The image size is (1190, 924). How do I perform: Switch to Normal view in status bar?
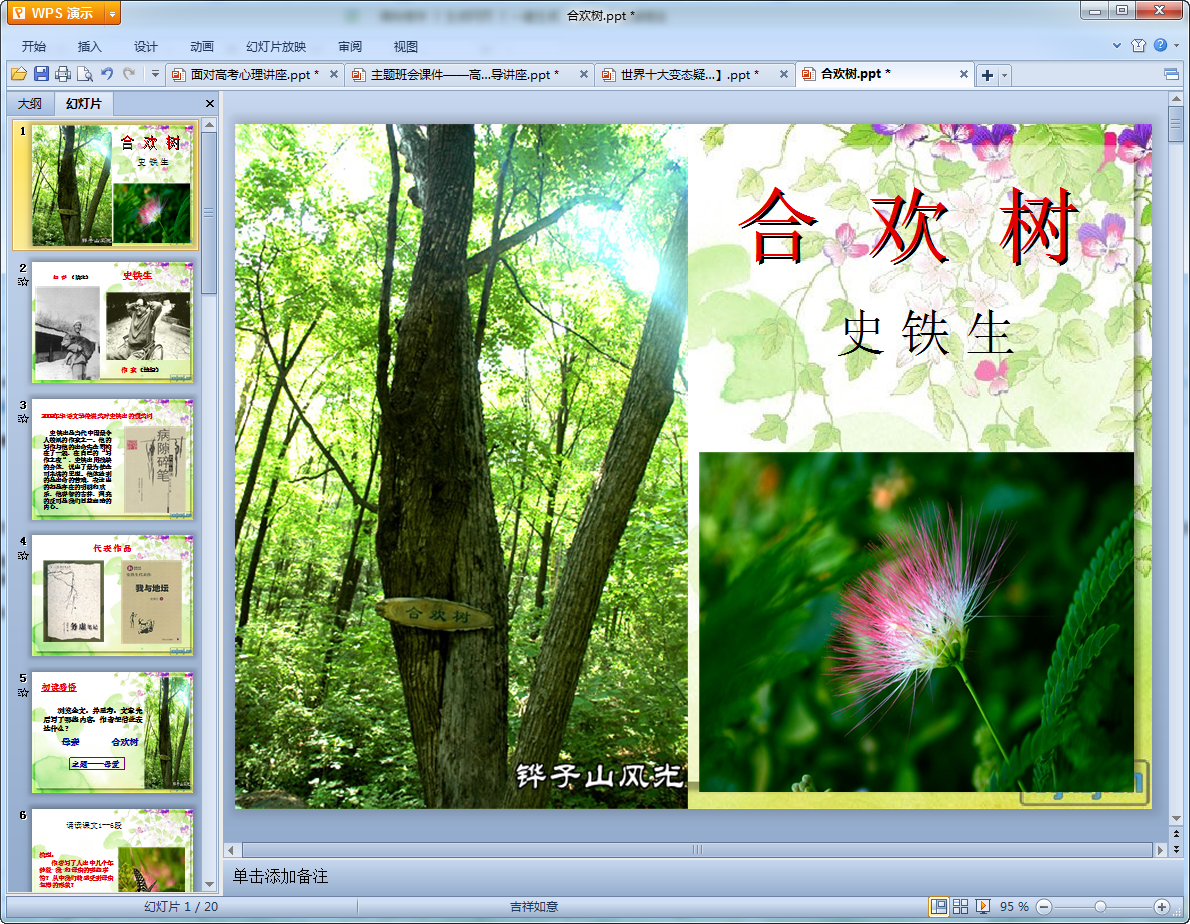coord(939,907)
